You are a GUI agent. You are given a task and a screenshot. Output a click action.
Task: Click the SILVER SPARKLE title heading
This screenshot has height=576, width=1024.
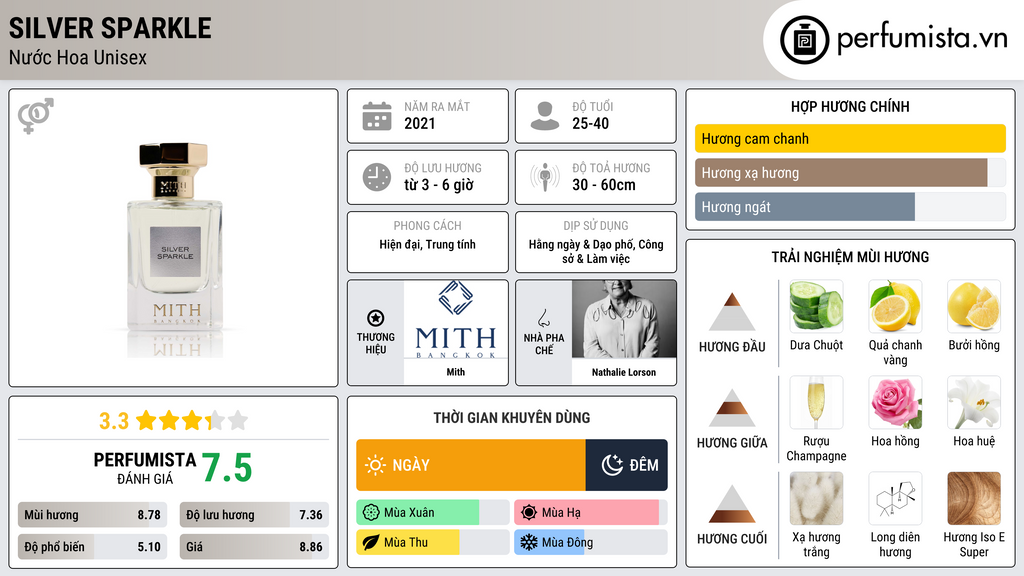coord(110,29)
